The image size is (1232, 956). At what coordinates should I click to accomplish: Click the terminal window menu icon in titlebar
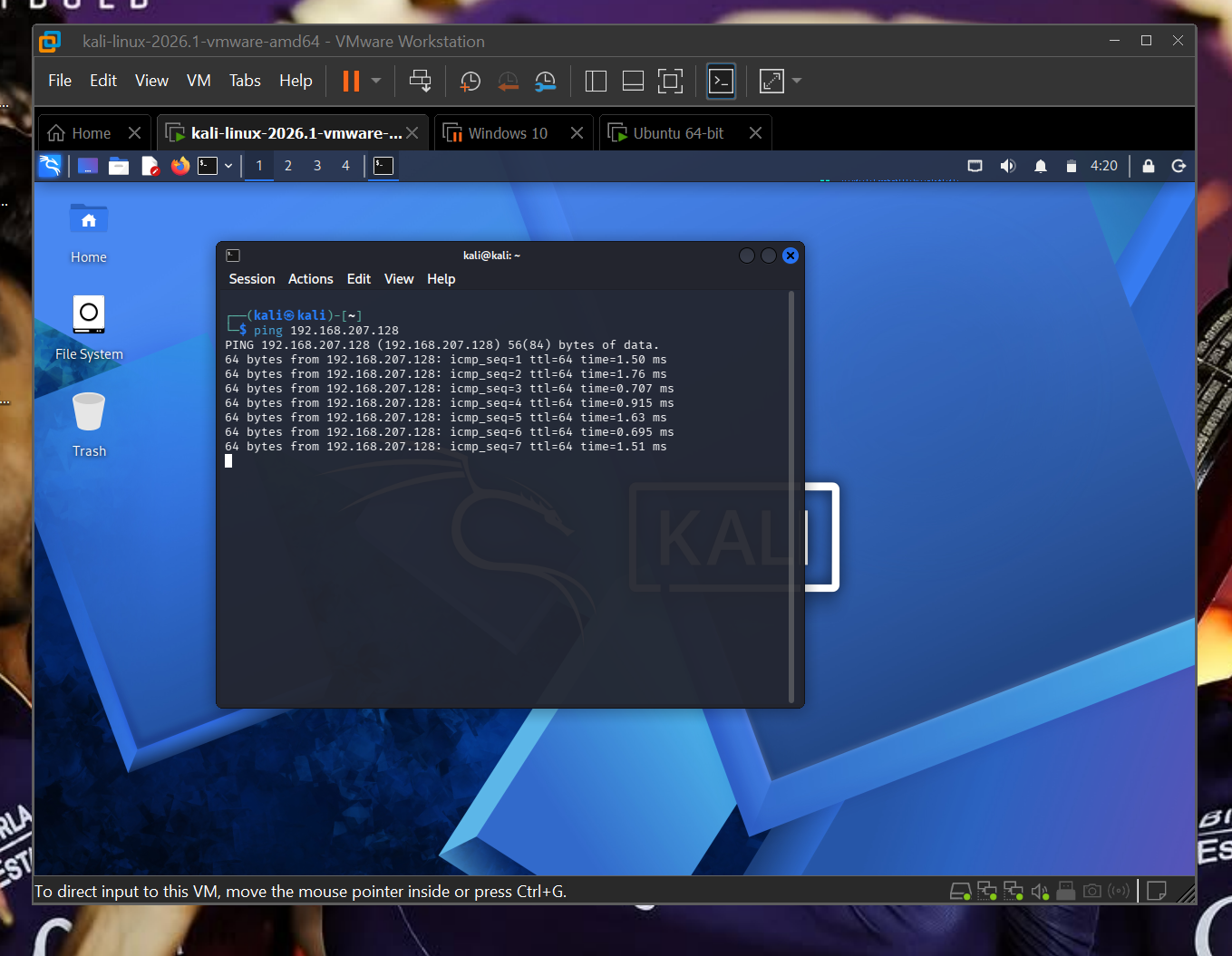pos(233,256)
